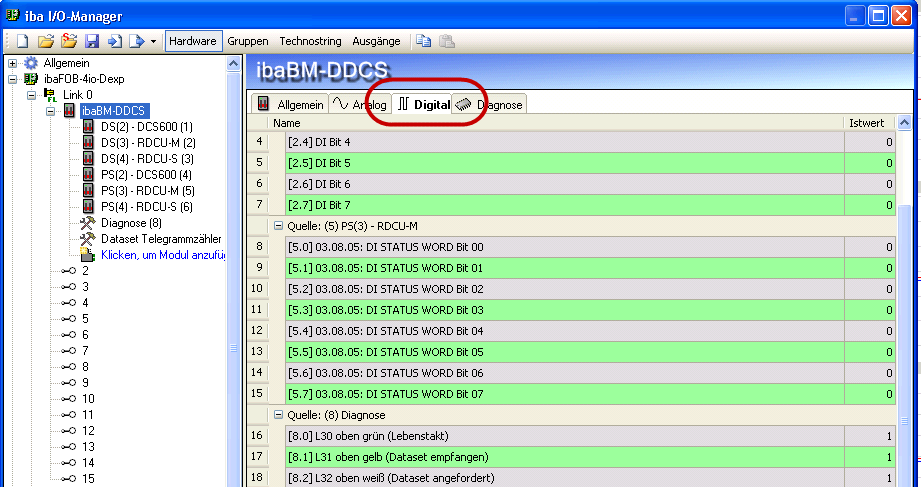Viewport: 921px width, 487px height.
Task: Select row '[8.0] L30 oben grün (Lebenstakt)'
Action: [x=590, y=436]
